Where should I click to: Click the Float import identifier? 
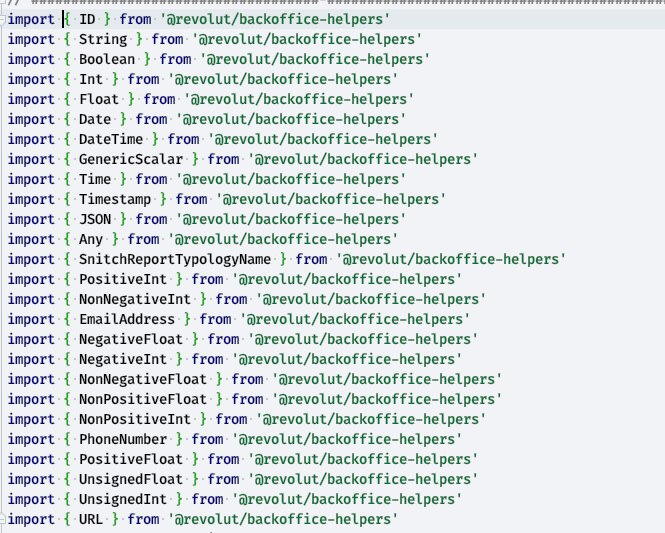tap(99, 99)
